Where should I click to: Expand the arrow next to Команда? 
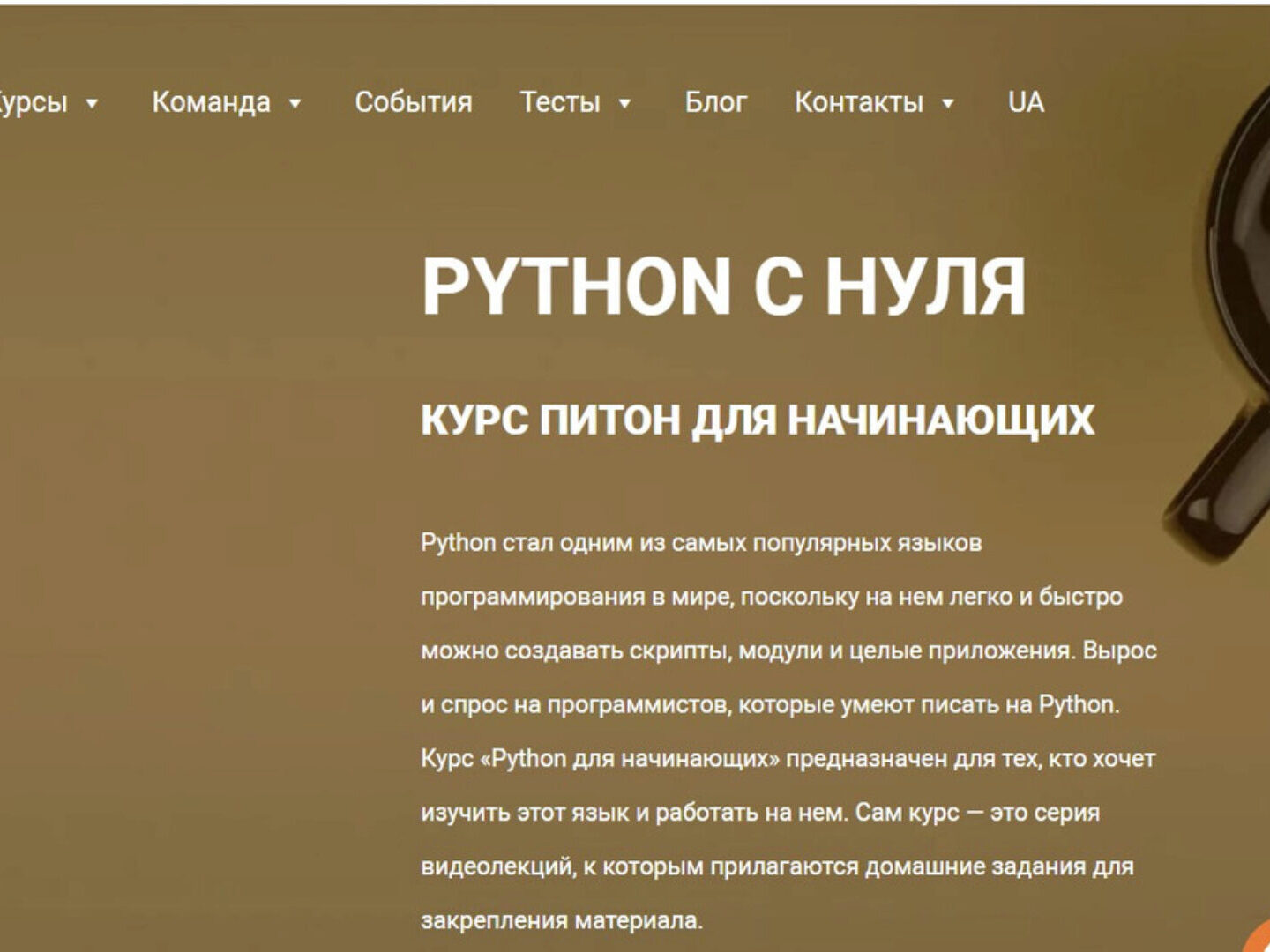pyautogui.click(x=295, y=104)
